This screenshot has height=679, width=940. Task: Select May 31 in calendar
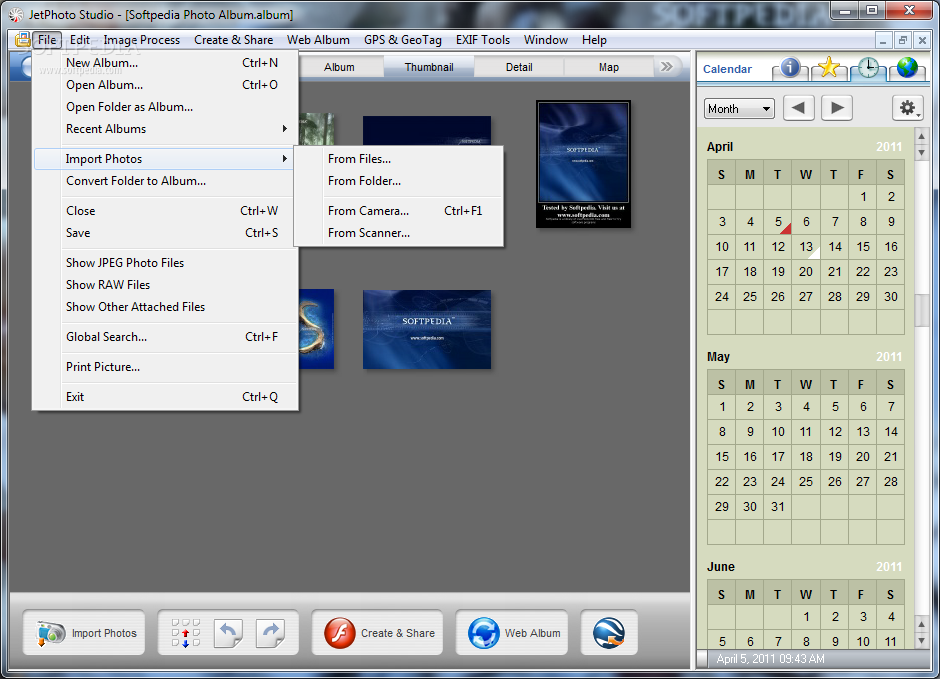pos(778,507)
